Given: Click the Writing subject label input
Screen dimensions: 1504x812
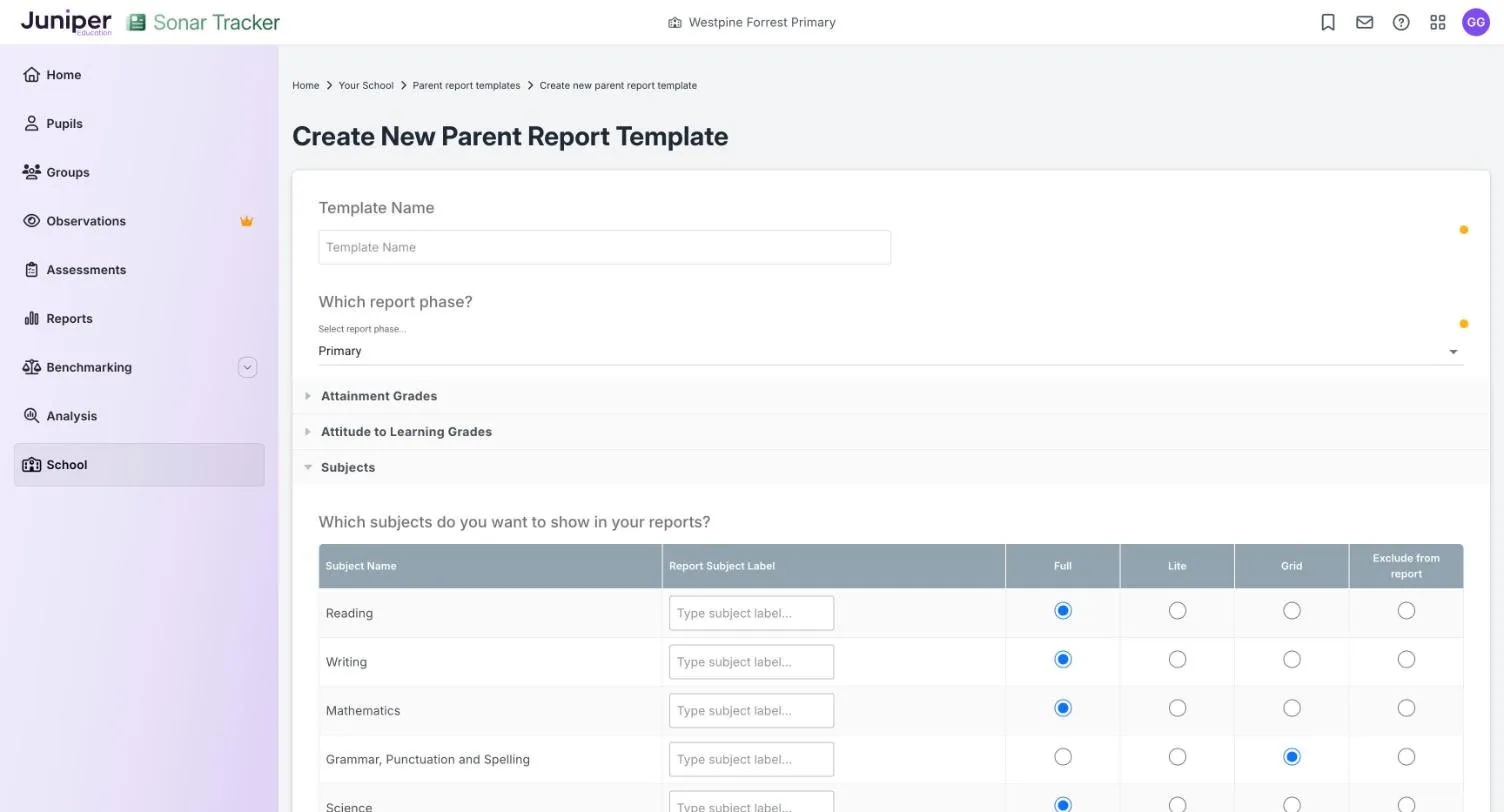Looking at the screenshot, I should coord(751,662).
